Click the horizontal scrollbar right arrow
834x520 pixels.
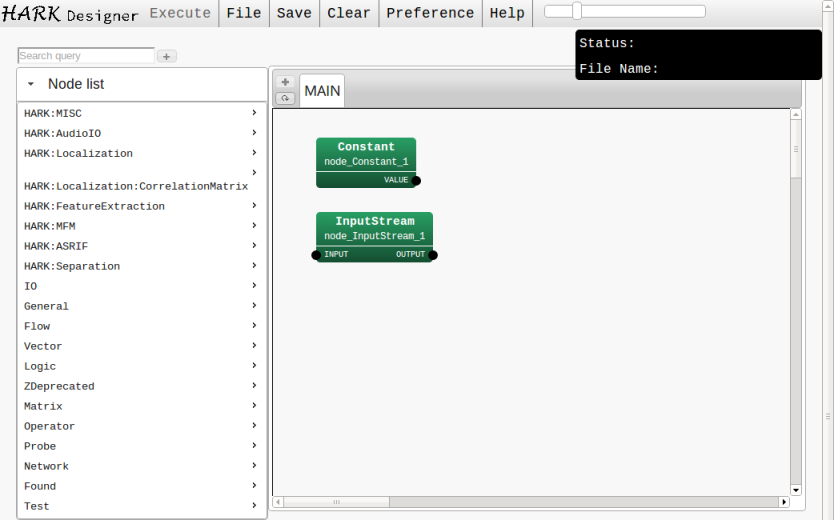point(783,502)
